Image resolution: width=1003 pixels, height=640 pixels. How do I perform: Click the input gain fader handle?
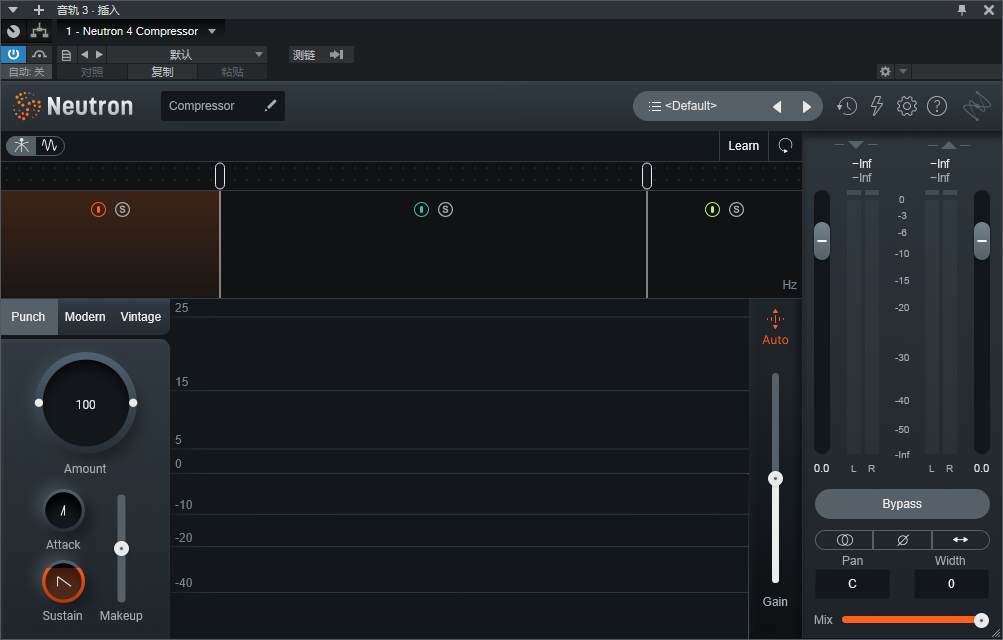click(822, 241)
